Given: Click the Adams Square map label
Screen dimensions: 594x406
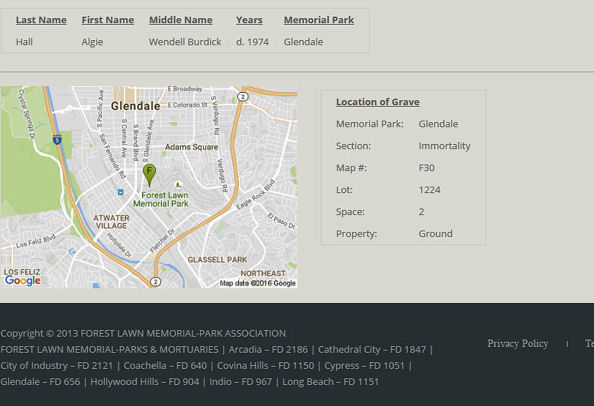Looking at the screenshot, I should (192, 147).
